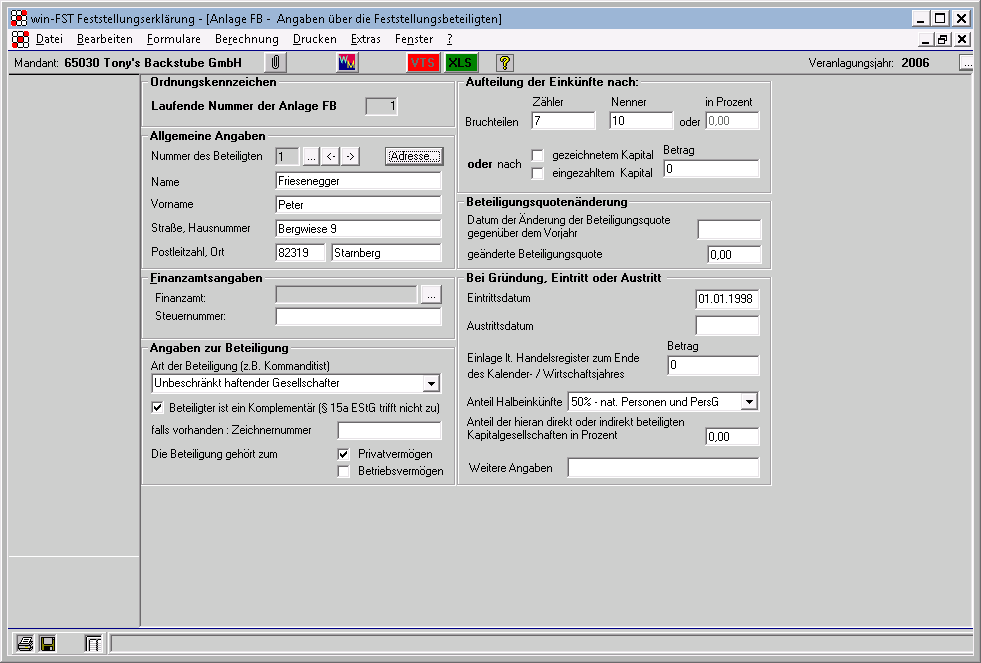
Task: Click the paperclip attachment icon
Action: coord(275,63)
